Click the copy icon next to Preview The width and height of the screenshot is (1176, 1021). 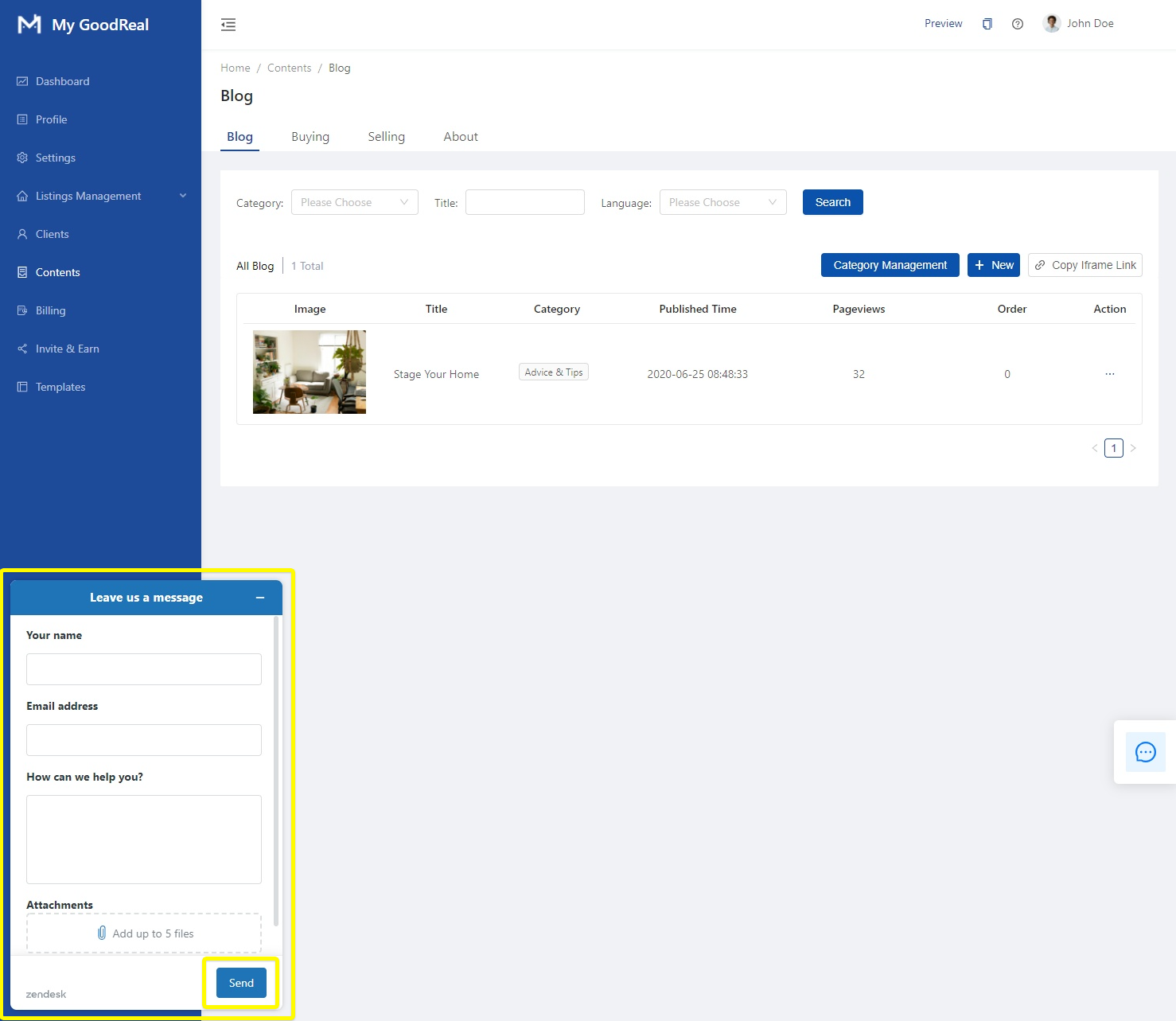point(987,24)
